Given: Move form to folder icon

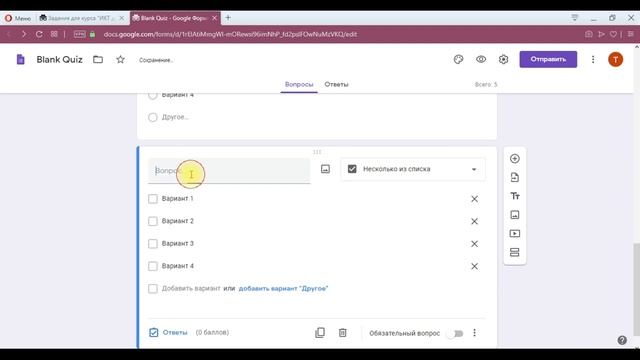Looking at the screenshot, I should coord(98,60).
